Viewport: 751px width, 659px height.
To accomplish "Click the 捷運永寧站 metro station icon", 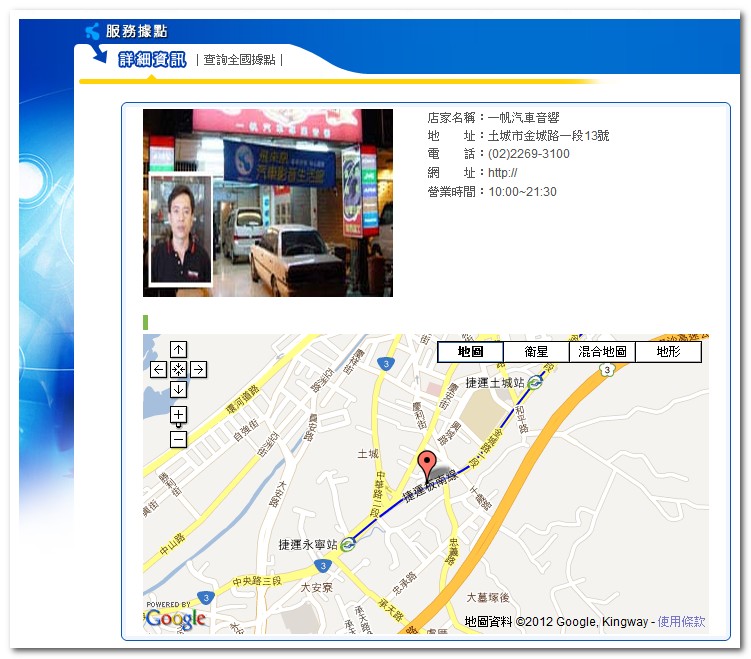I will coord(348,545).
